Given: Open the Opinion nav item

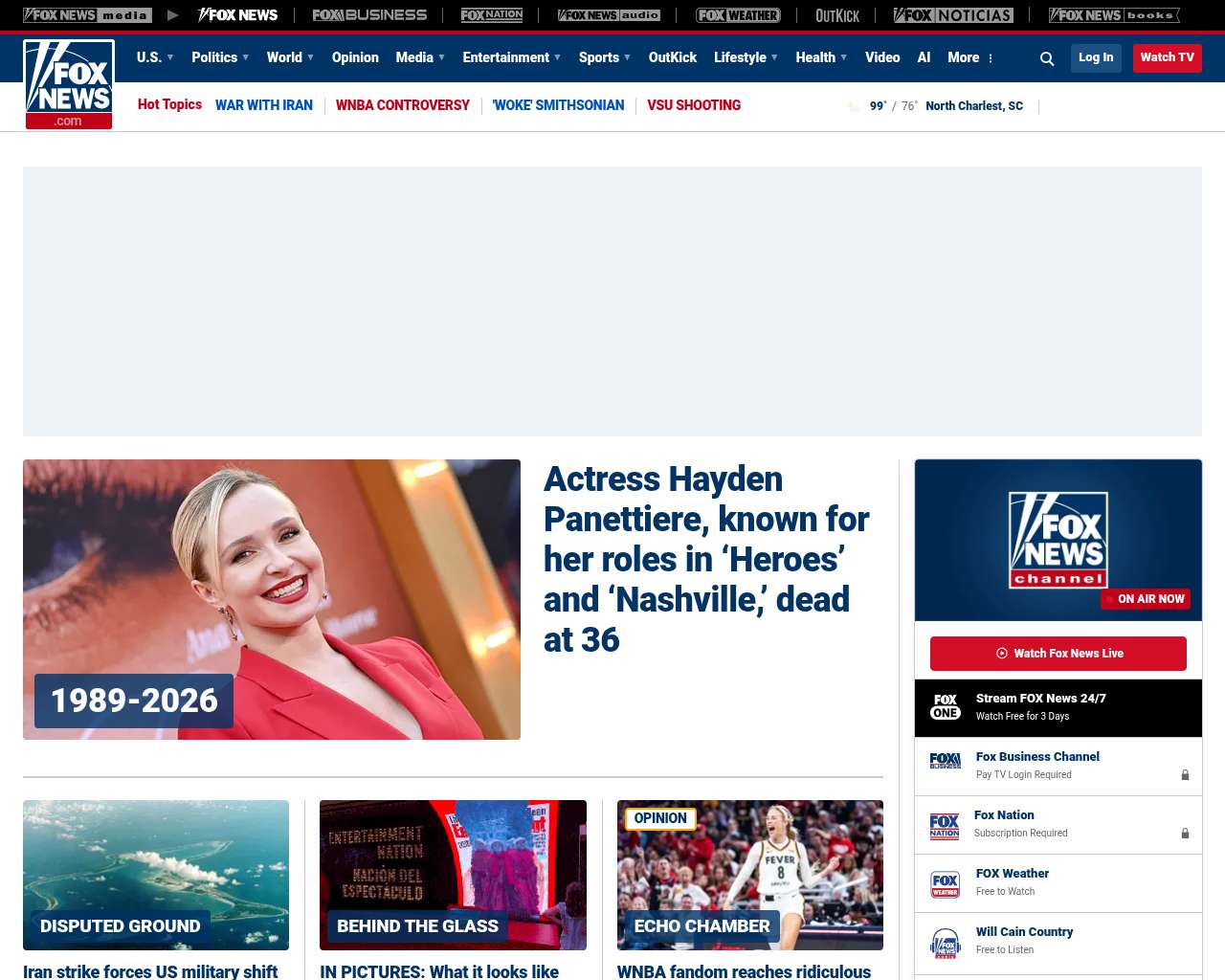Looking at the screenshot, I should (355, 57).
